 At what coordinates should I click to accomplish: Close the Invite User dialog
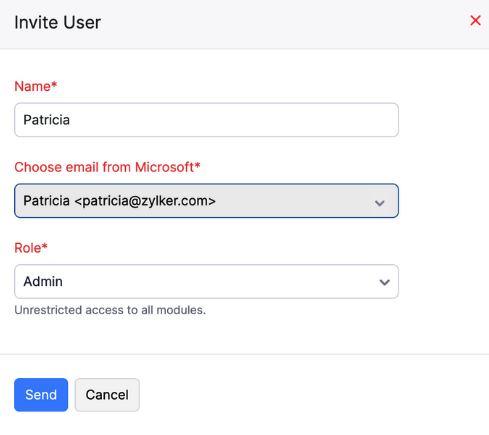[475, 21]
